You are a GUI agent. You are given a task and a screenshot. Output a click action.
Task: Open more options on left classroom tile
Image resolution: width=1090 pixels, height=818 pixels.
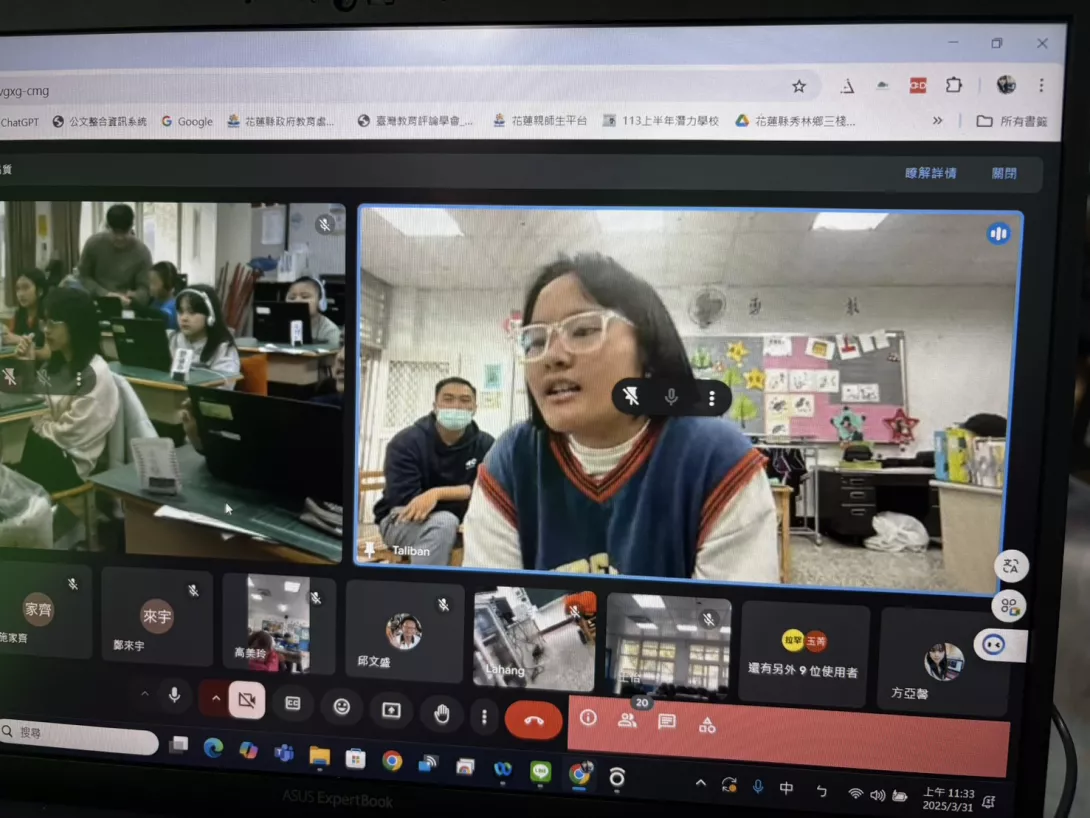[x=79, y=379]
